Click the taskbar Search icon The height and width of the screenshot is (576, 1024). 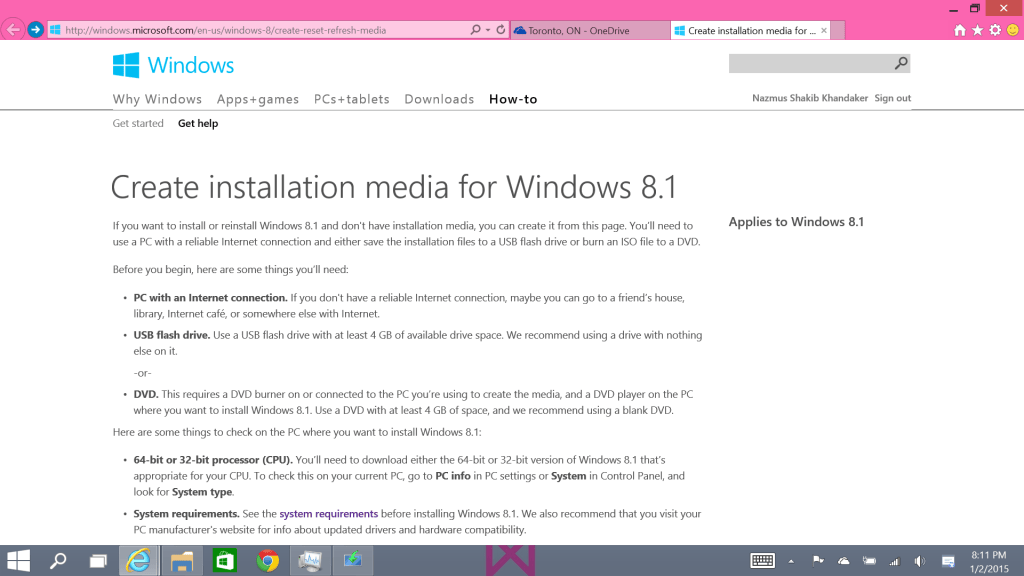(x=58, y=561)
